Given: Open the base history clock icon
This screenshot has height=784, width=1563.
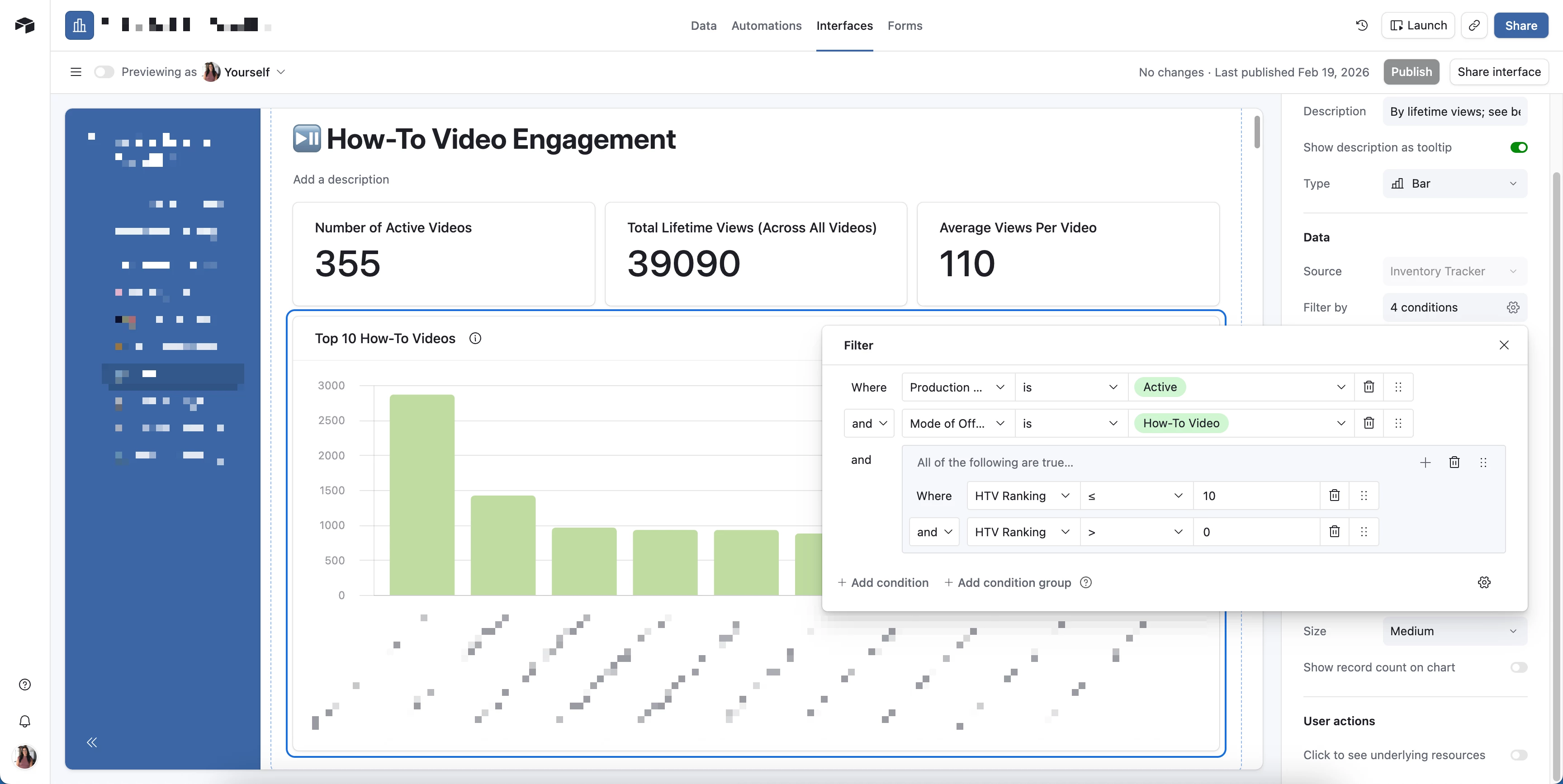Looking at the screenshot, I should (1362, 25).
